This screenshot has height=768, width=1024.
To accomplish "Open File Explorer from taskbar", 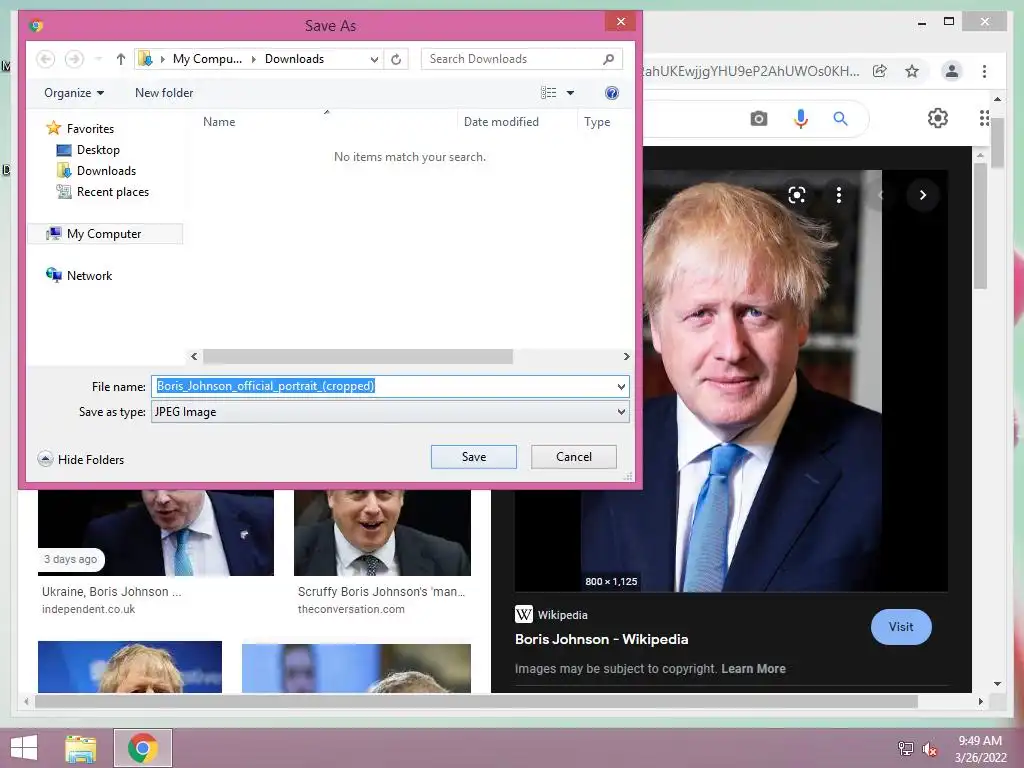I will click(81, 748).
